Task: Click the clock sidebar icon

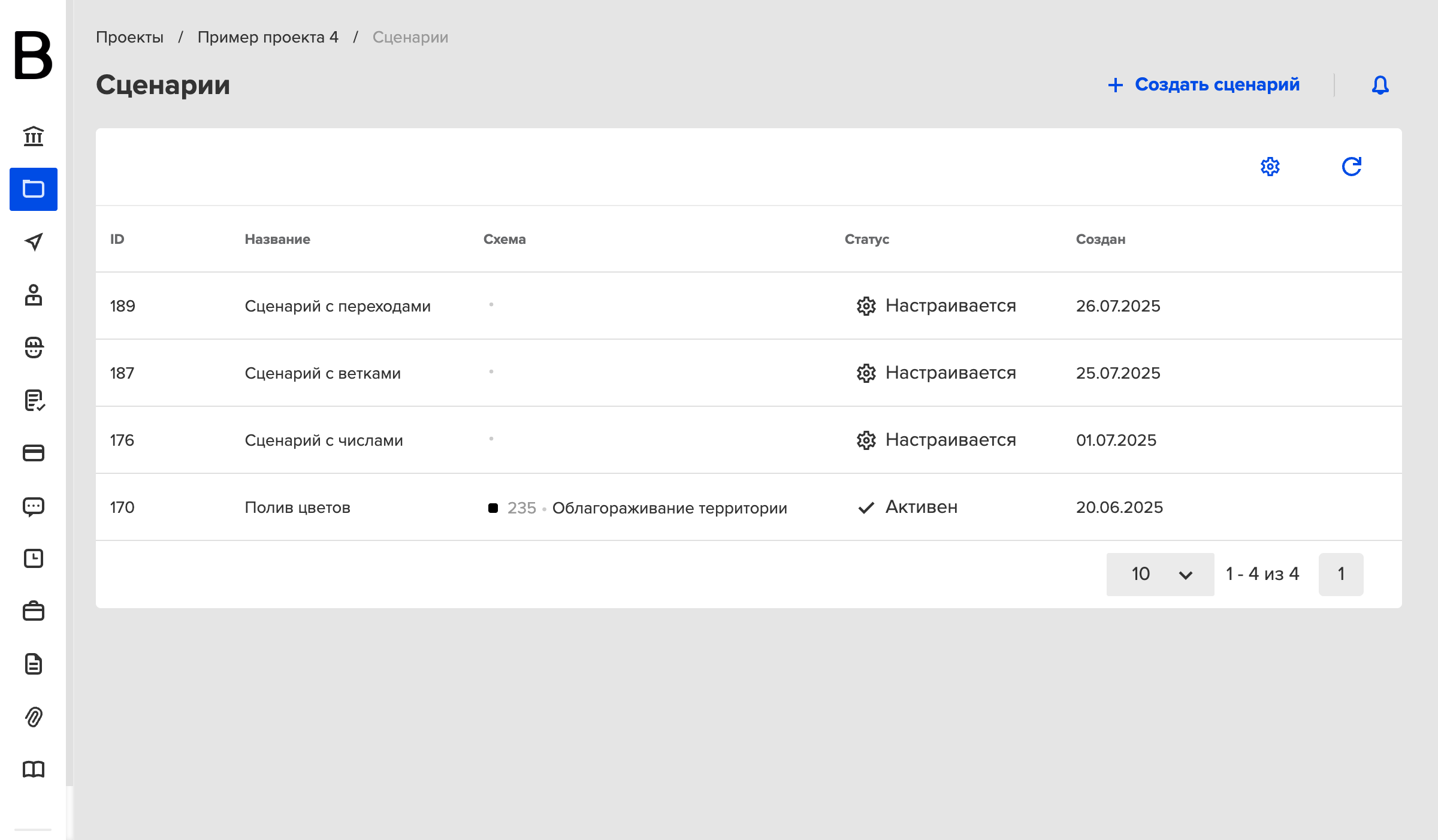Action: pyautogui.click(x=34, y=558)
